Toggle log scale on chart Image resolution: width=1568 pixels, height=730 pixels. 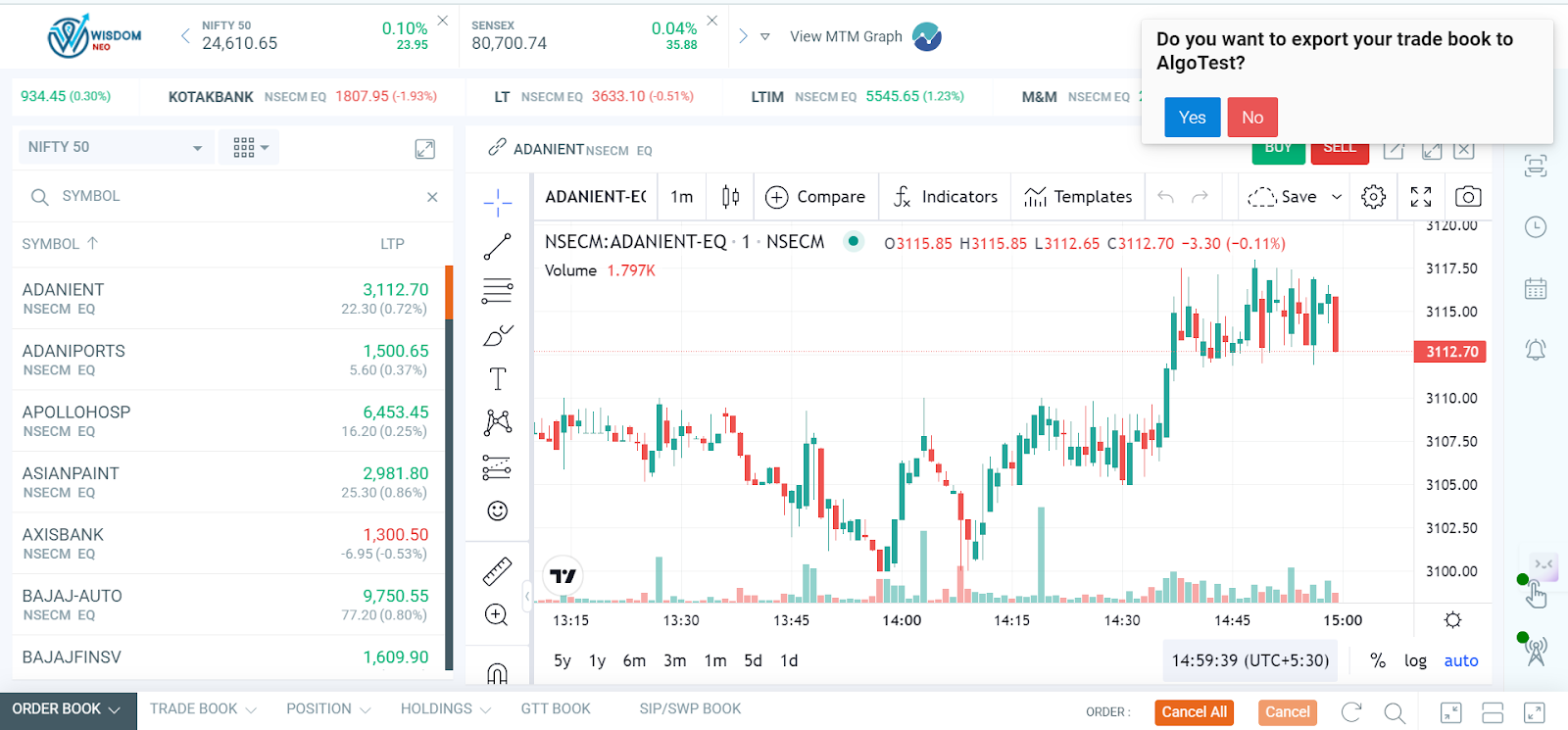point(1415,660)
